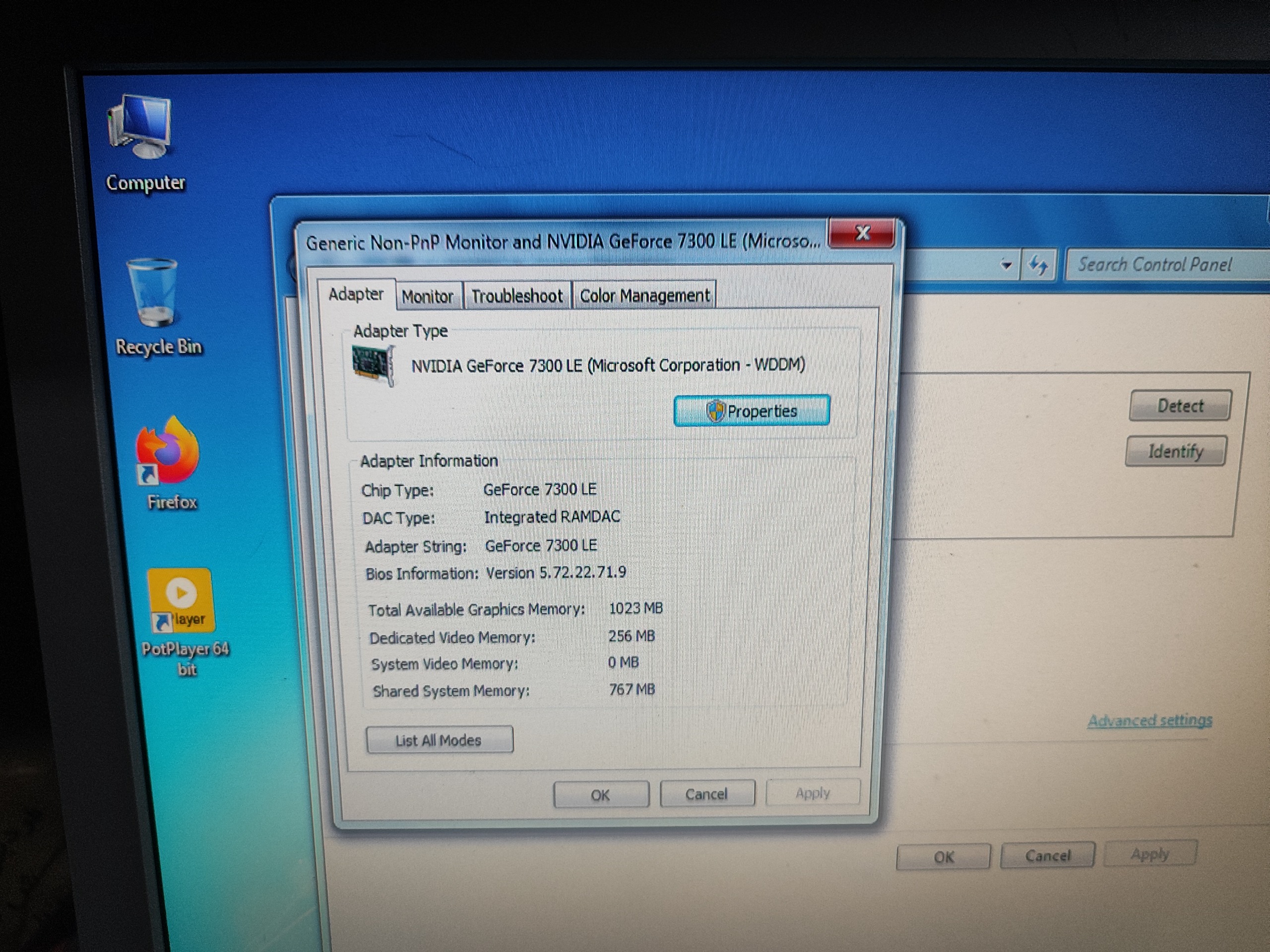Open Advanced settings link

(1149, 720)
